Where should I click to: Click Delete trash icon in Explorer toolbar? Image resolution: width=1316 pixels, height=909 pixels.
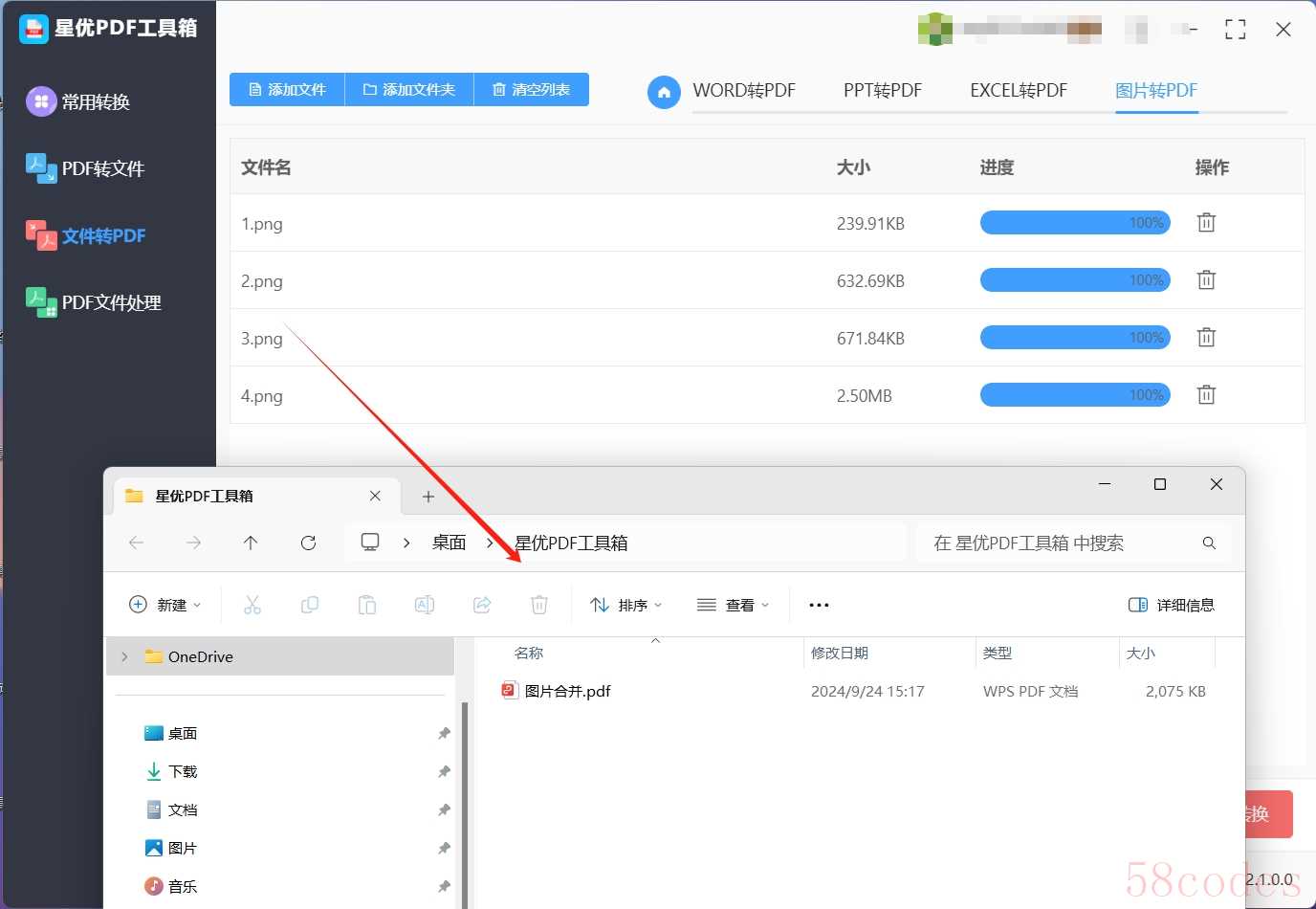pyautogui.click(x=539, y=605)
